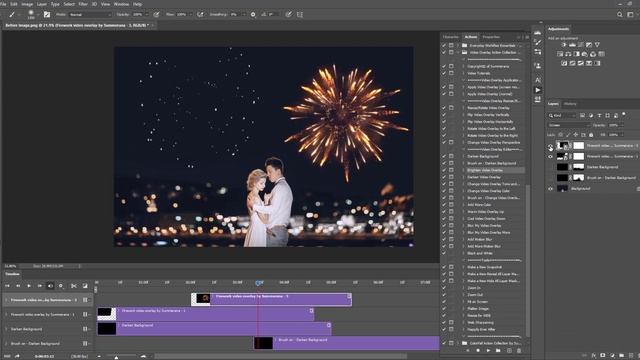Select the Brighten Video Overlay action
640x360 pixels.
(x=485, y=170)
